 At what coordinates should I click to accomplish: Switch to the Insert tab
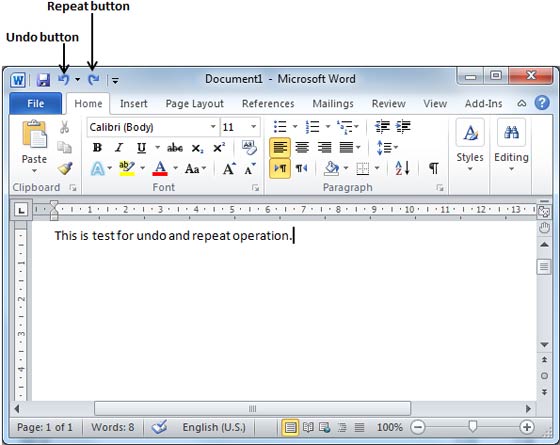pos(134,104)
